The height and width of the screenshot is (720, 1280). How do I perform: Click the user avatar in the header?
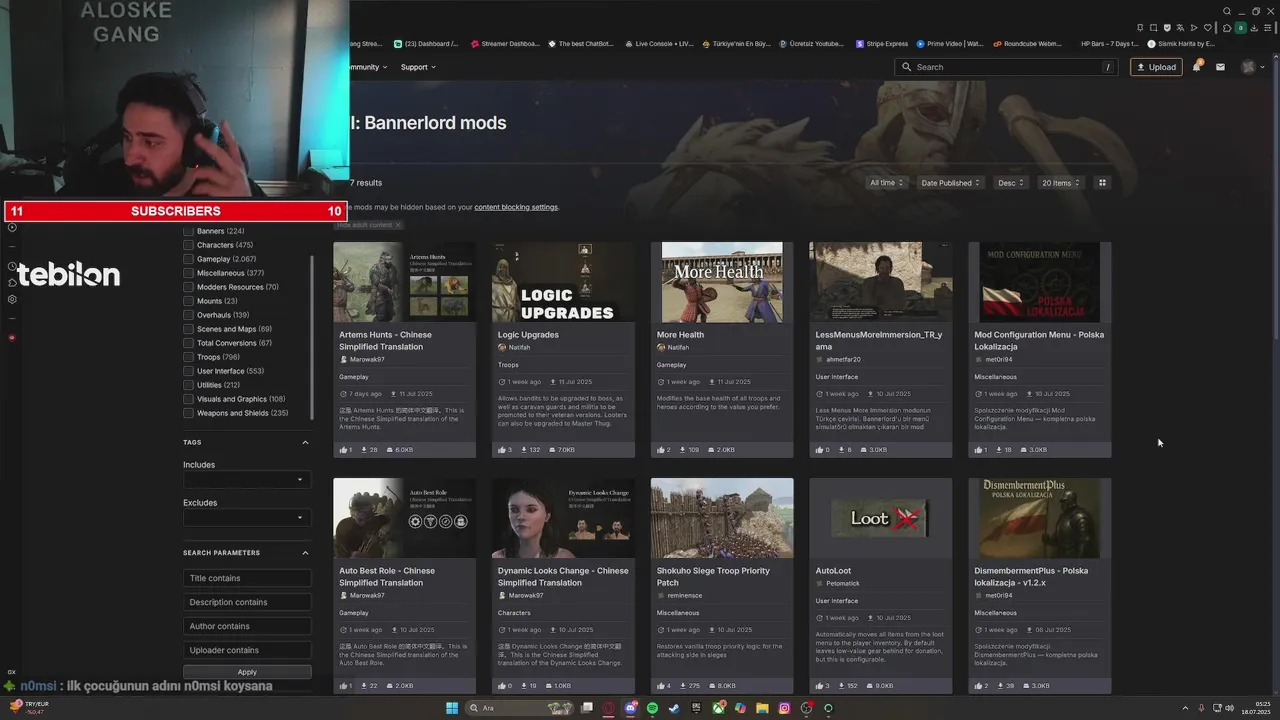tap(1248, 67)
